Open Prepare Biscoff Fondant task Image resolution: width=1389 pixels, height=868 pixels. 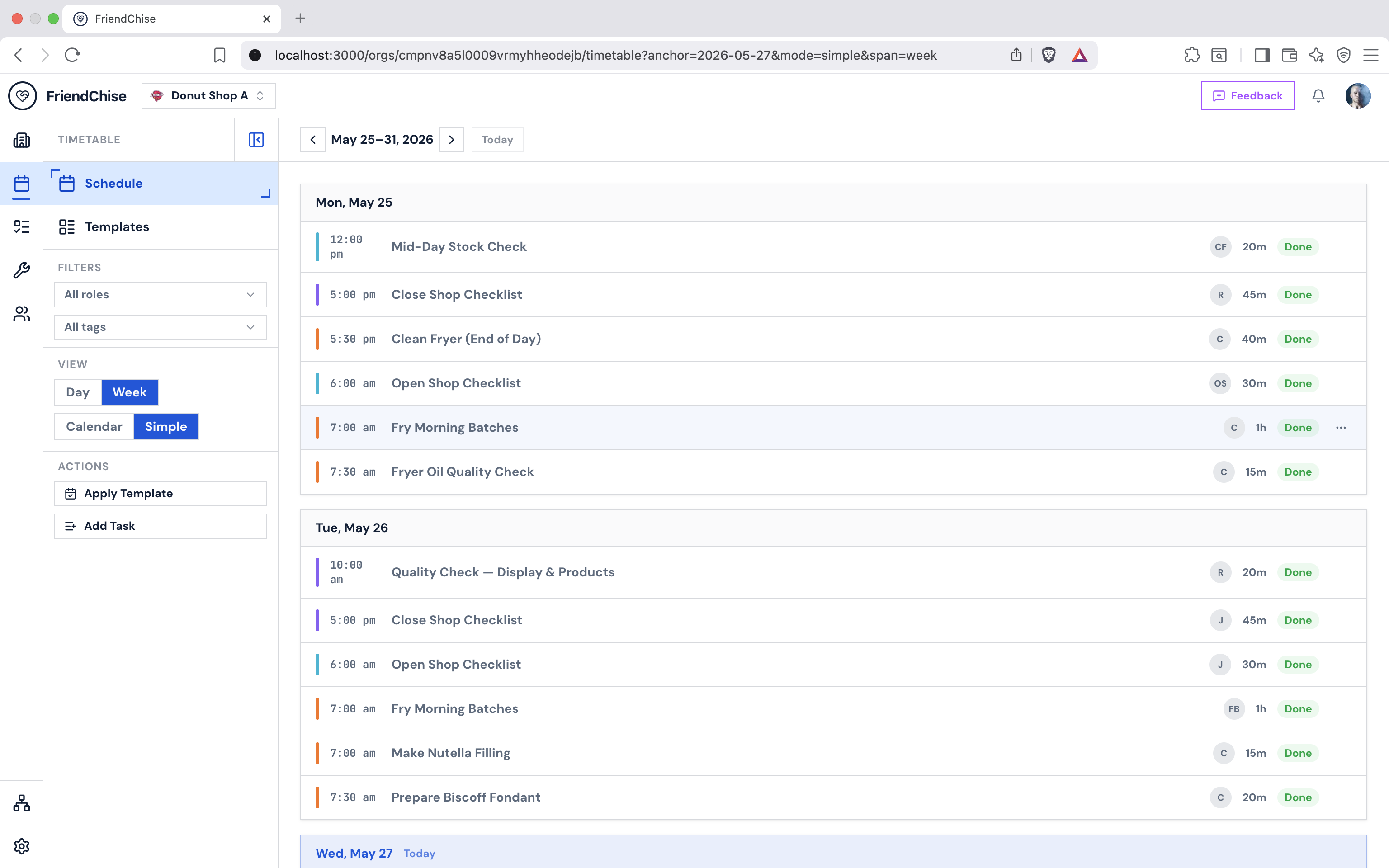point(833,797)
